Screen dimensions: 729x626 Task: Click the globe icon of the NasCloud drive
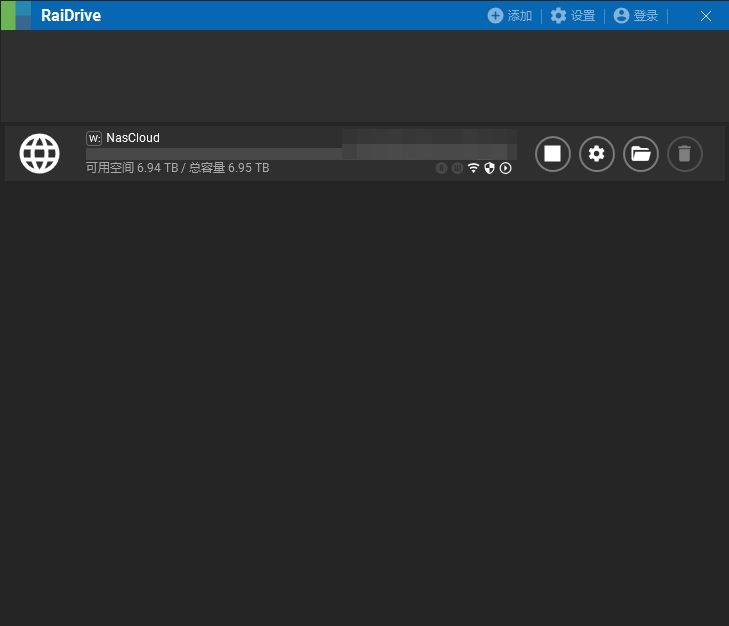(40, 153)
